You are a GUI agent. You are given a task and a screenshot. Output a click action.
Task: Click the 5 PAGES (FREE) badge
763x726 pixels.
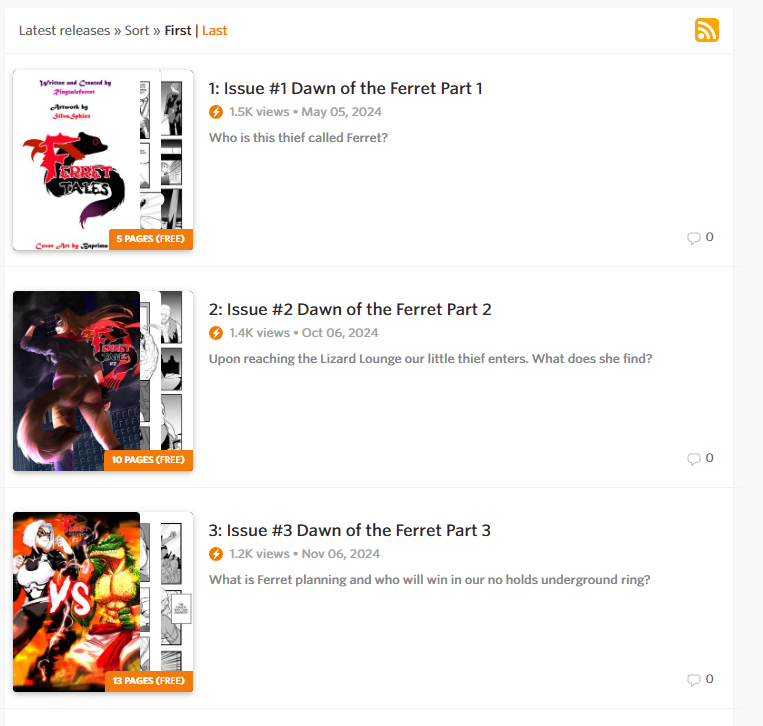pyautogui.click(x=151, y=239)
